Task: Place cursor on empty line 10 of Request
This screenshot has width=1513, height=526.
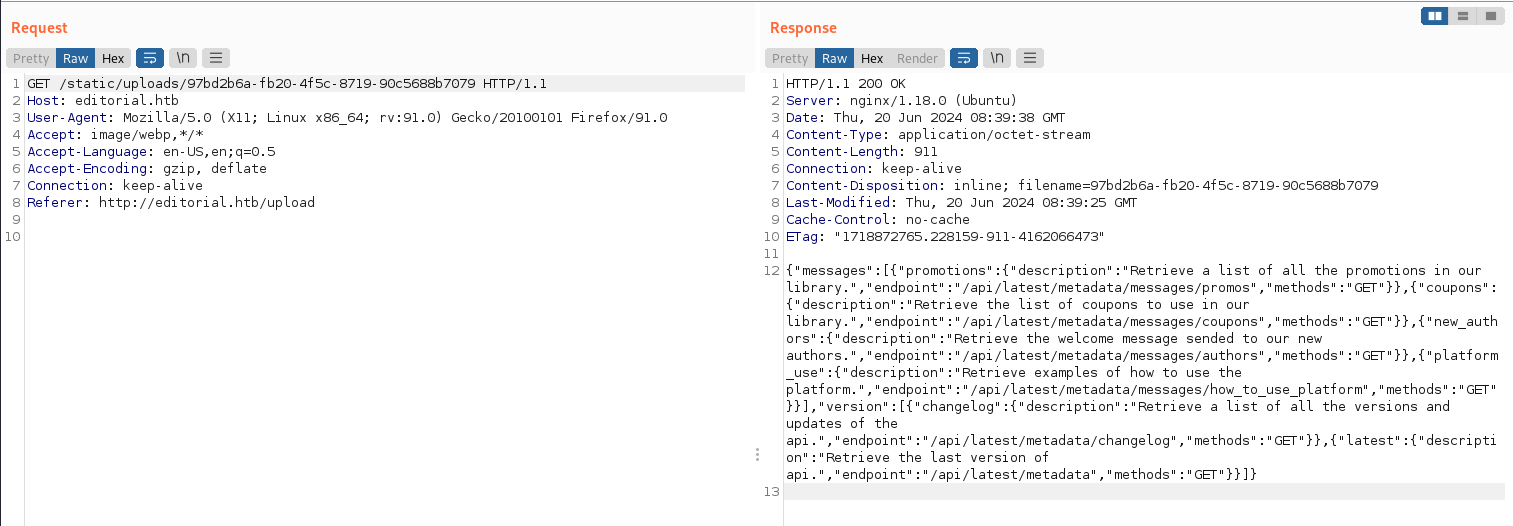Action: [385, 237]
